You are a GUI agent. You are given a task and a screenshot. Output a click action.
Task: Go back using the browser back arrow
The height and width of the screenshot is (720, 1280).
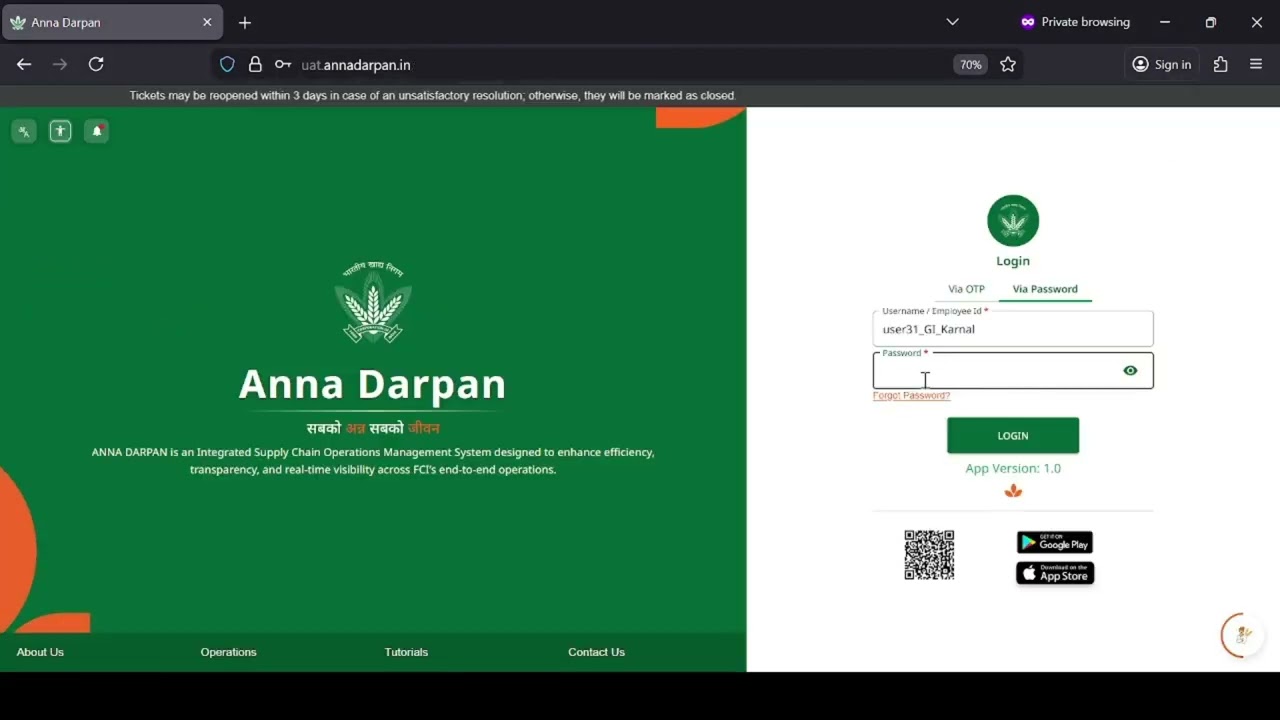24,64
